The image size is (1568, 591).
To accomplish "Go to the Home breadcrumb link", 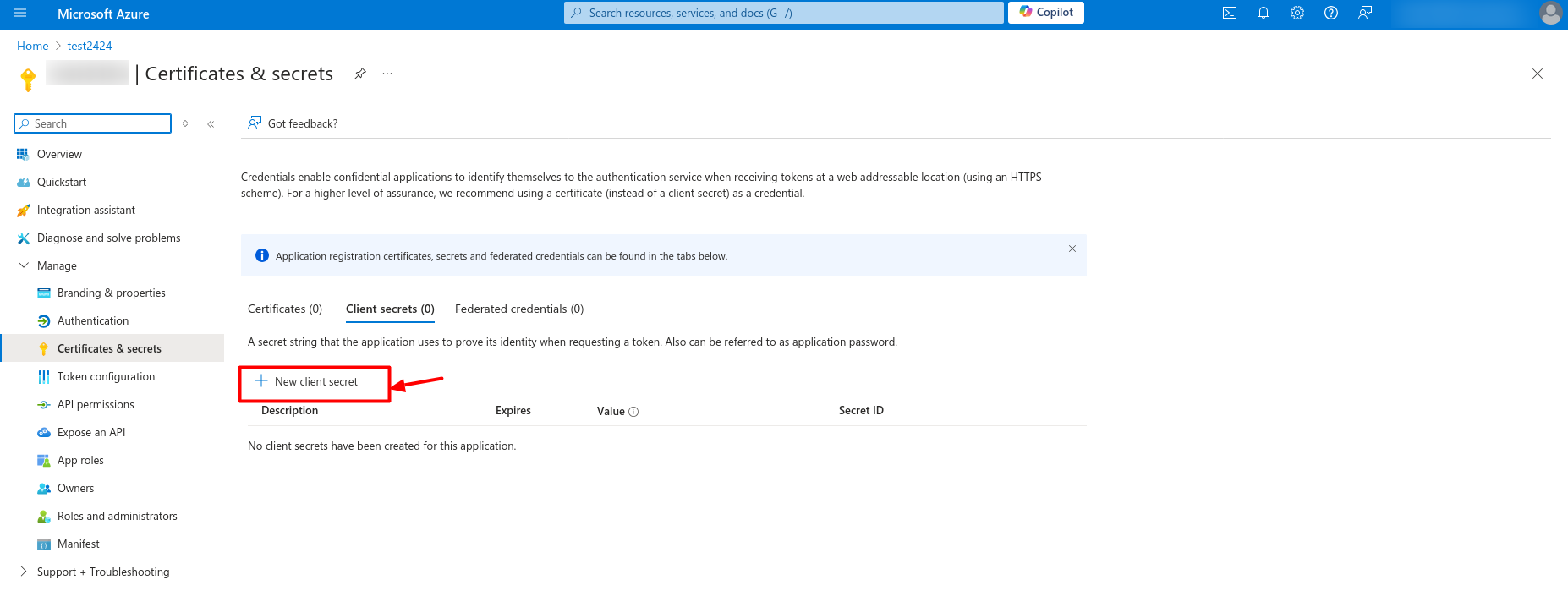I will [32, 46].
